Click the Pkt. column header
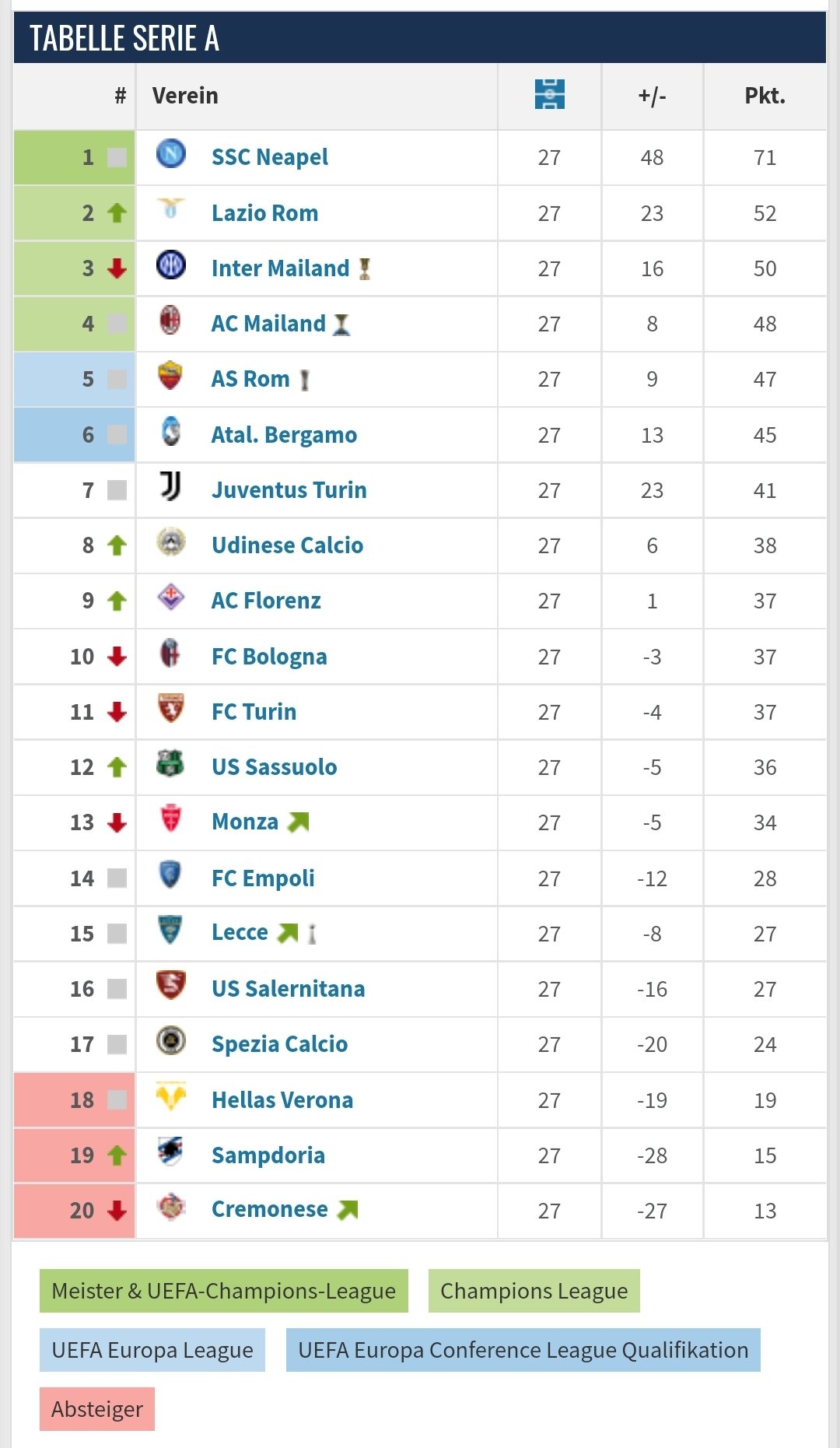Image resolution: width=840 pixels, height=1448 pixels. tap(765, 96)
